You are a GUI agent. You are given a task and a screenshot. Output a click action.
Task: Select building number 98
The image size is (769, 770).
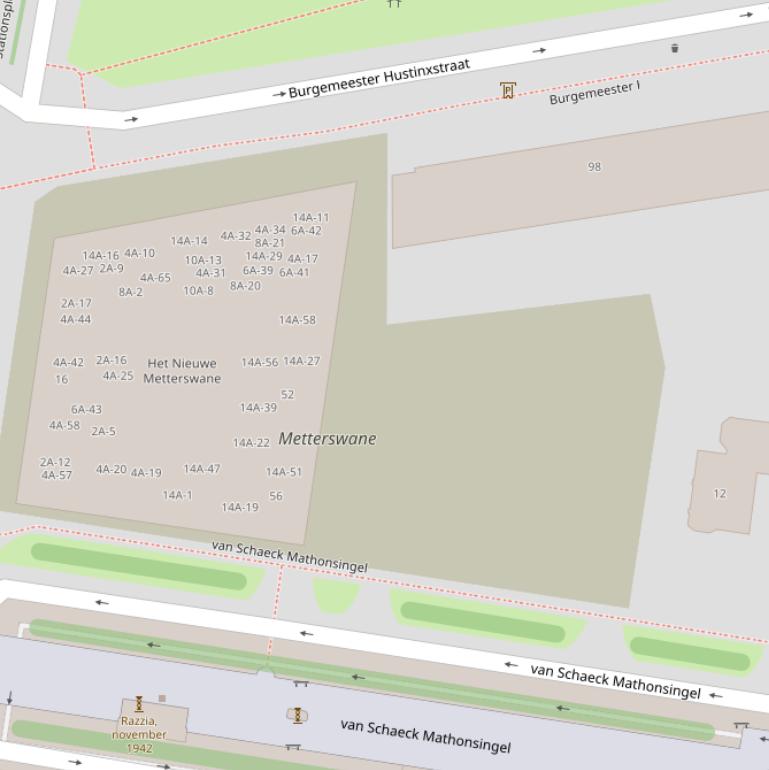[x=595, y=167]
